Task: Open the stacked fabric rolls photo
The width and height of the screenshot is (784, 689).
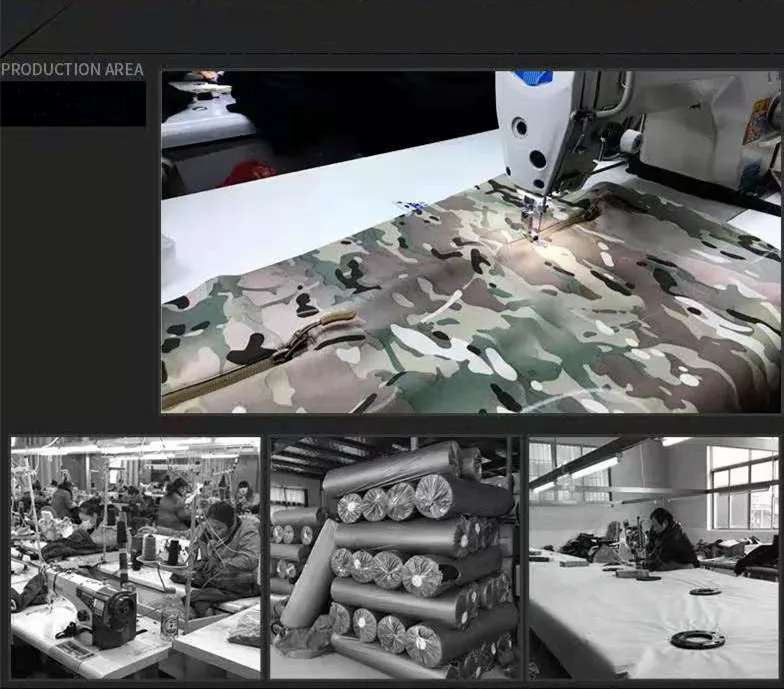Action: [x=394, y=558]
